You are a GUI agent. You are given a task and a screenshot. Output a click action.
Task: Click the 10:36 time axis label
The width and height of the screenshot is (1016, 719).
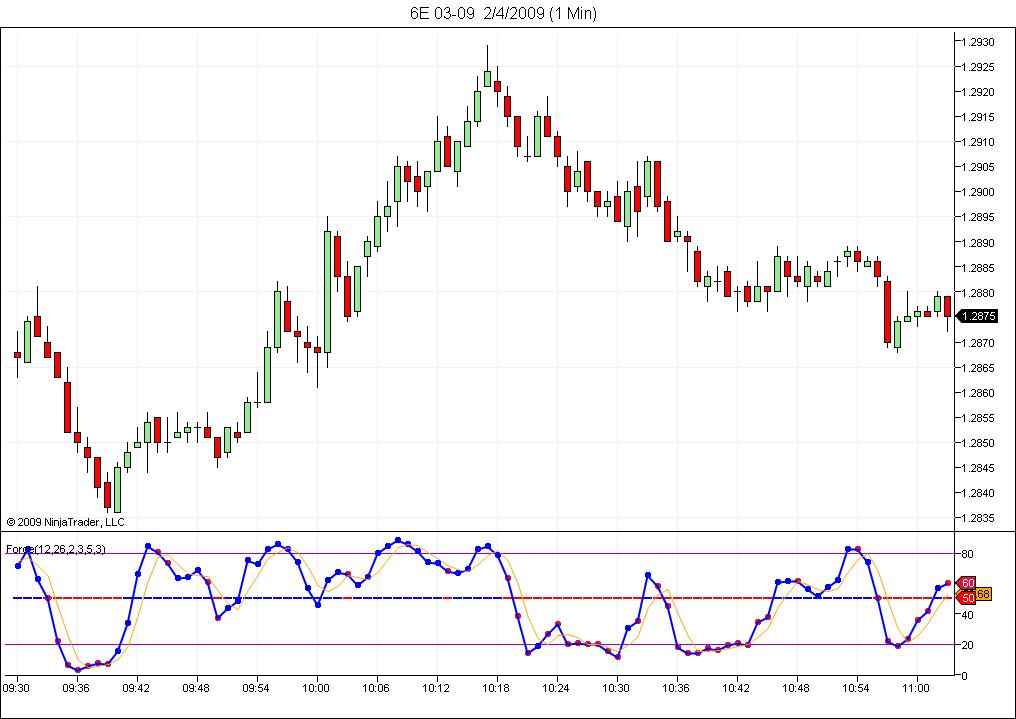[676, 689]
